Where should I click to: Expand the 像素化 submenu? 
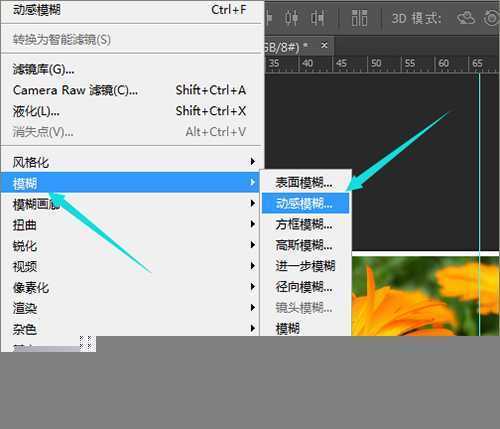coord(130,287)
